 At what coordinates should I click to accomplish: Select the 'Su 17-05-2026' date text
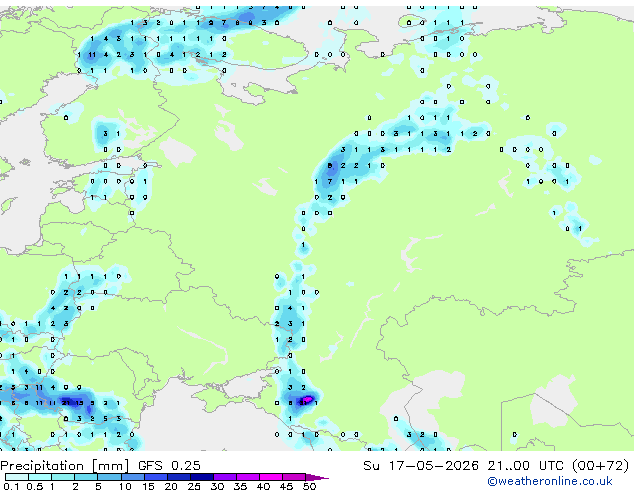(421, 466)
